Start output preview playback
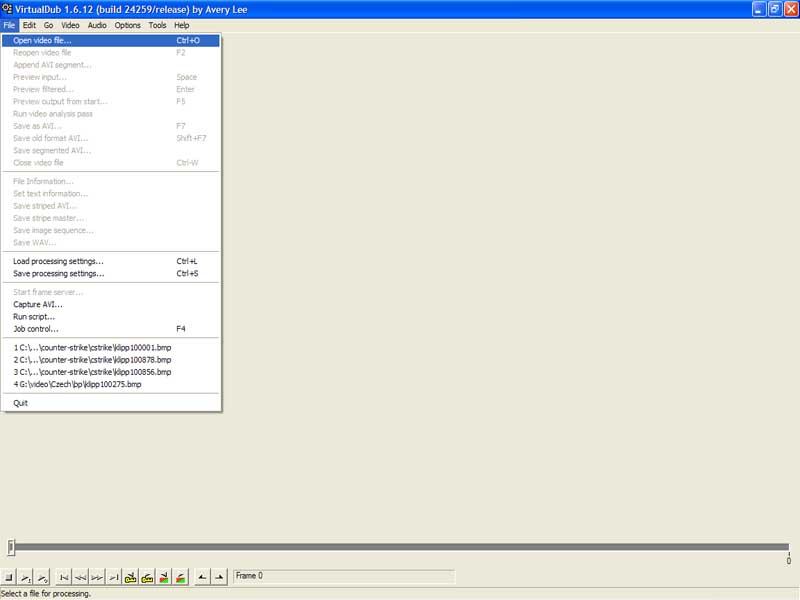The height and width of the screenshot is (600, 800). 42,577
